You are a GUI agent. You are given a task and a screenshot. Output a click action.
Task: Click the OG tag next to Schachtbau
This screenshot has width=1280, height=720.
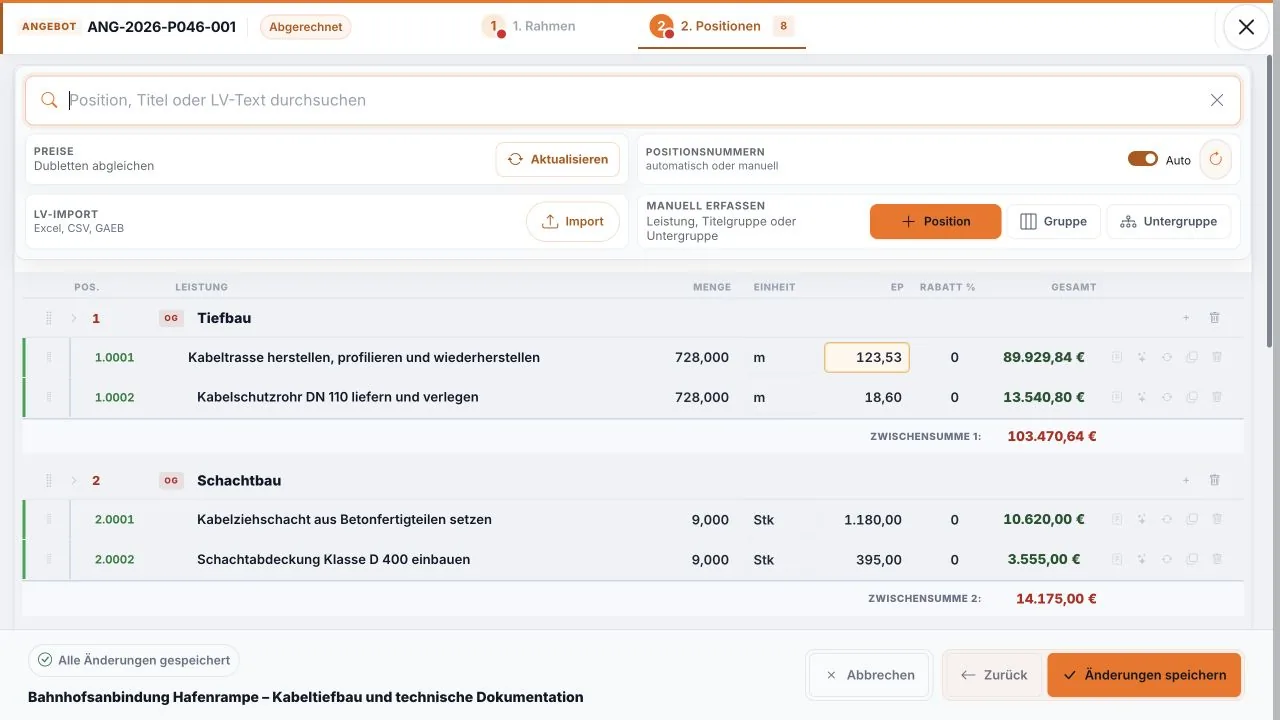pyautogui.click(x=171, y=480)
